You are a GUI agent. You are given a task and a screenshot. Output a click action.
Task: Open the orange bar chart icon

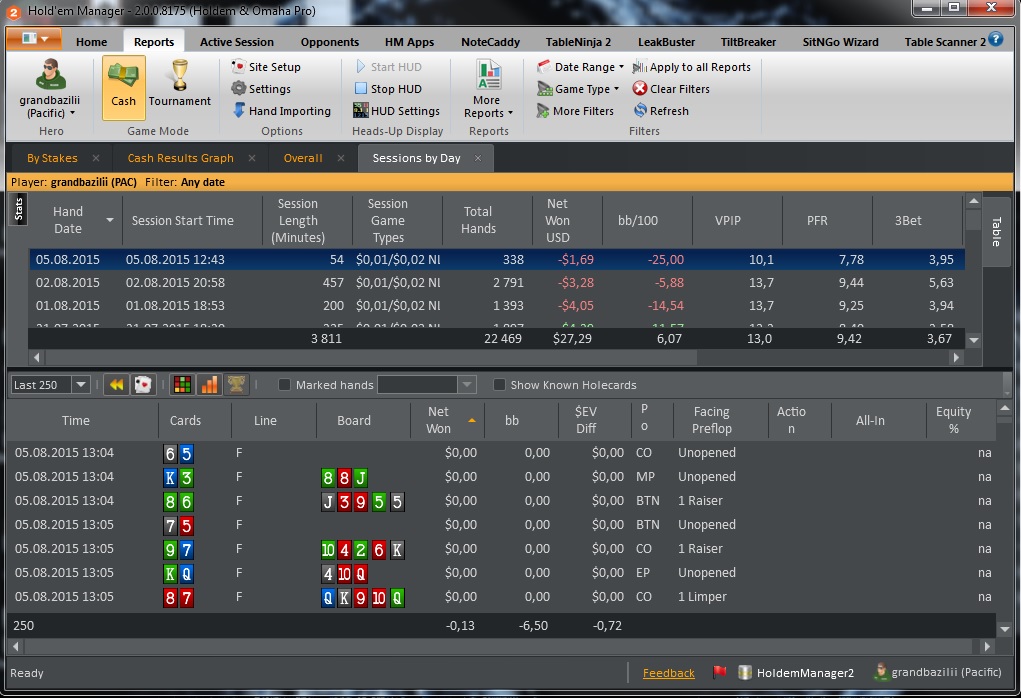(209, 385)
